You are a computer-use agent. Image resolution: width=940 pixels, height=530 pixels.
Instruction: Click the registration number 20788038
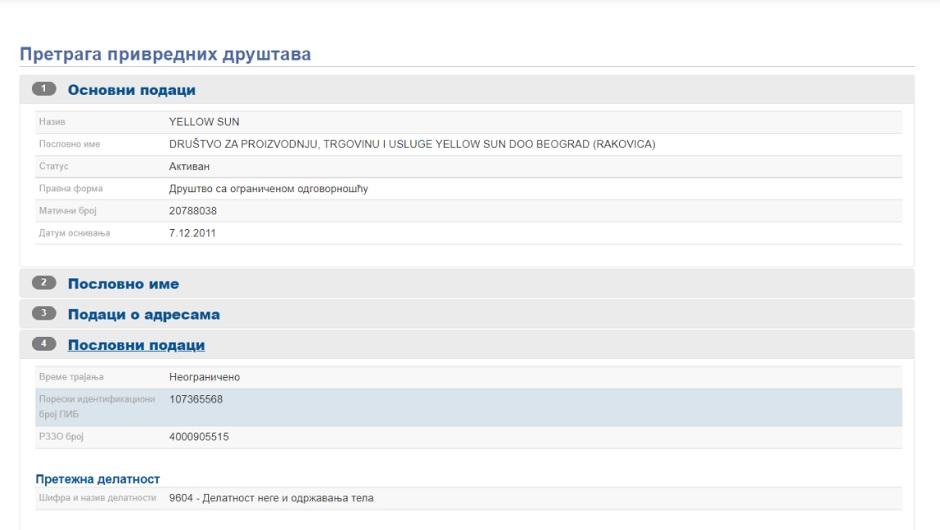point(193,211)
